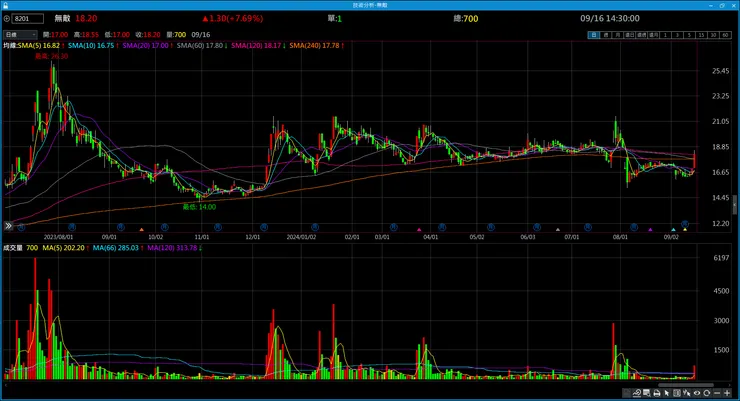740x401 pixels.
Task: Click the MA(120) 313.78 volume legend
Action: coord(172,248)
